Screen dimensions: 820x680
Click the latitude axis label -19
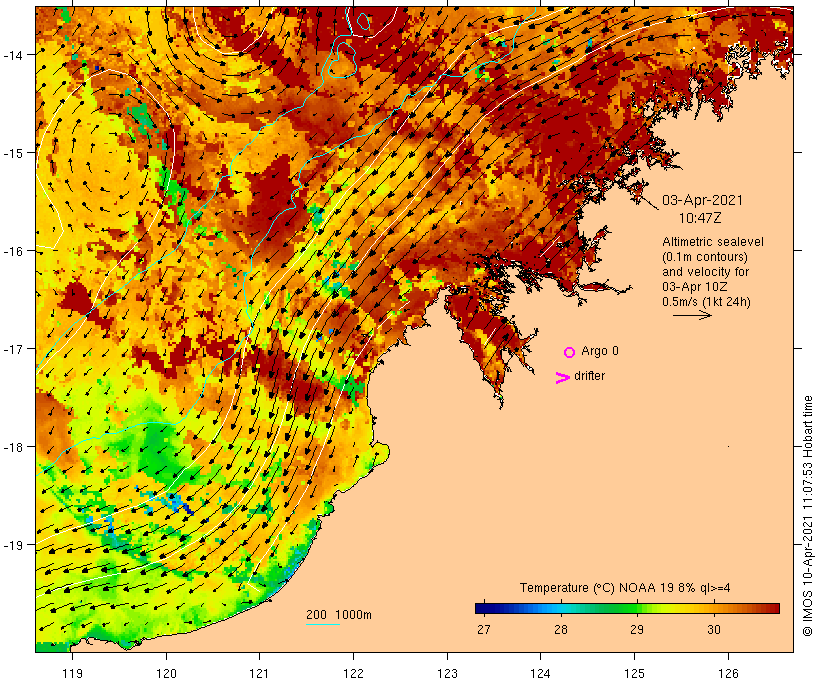[x=12, y=545]
